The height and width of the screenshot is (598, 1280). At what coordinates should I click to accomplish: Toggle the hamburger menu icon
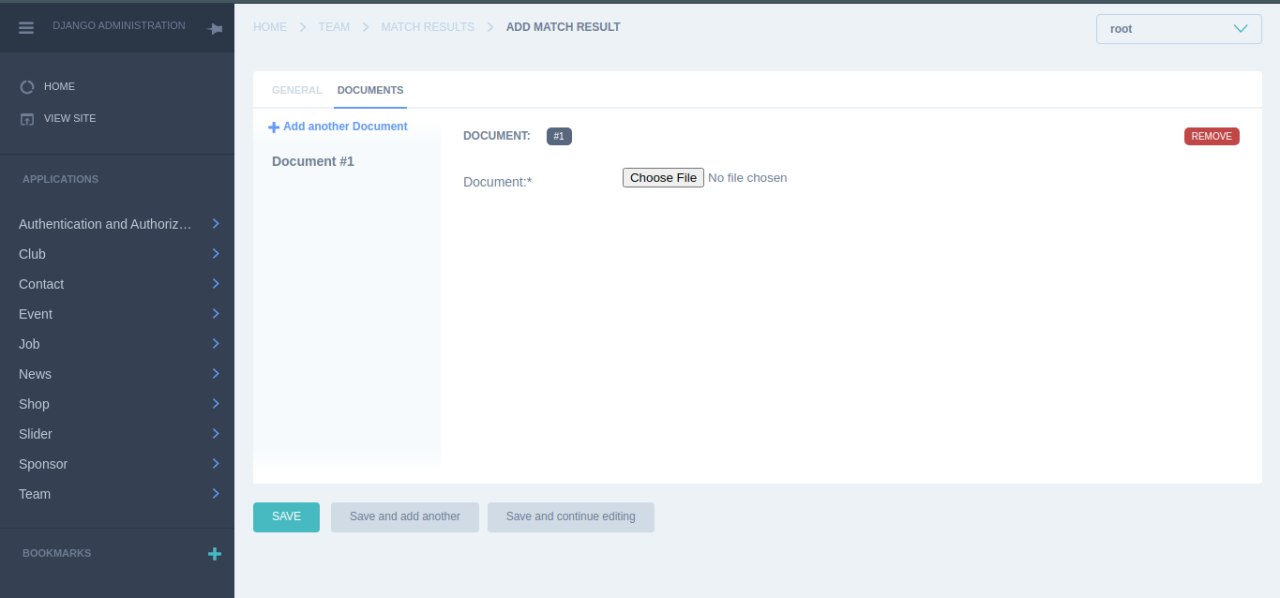pyautogui.click(x=27, y=28)
